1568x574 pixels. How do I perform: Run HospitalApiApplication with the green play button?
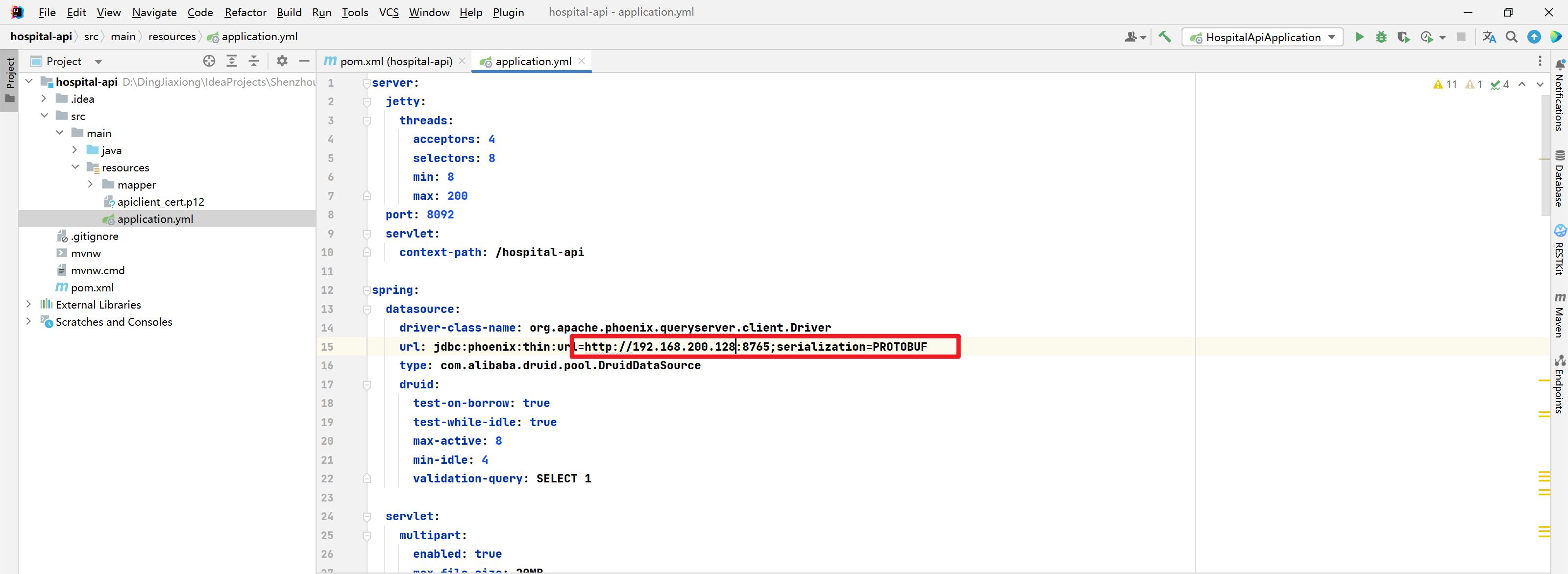(1359, 37)
